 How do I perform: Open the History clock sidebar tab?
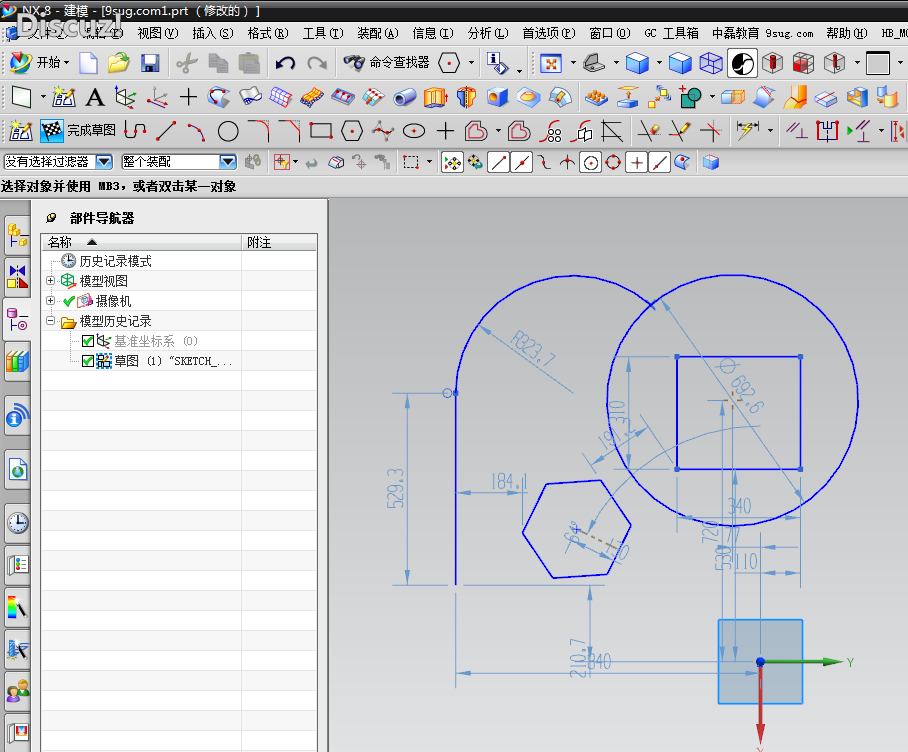pos(17,523)
